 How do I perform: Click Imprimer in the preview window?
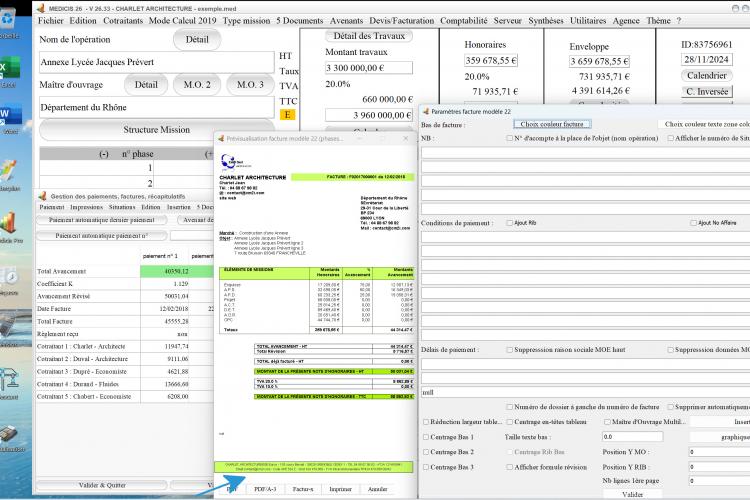tap(340, 489)
